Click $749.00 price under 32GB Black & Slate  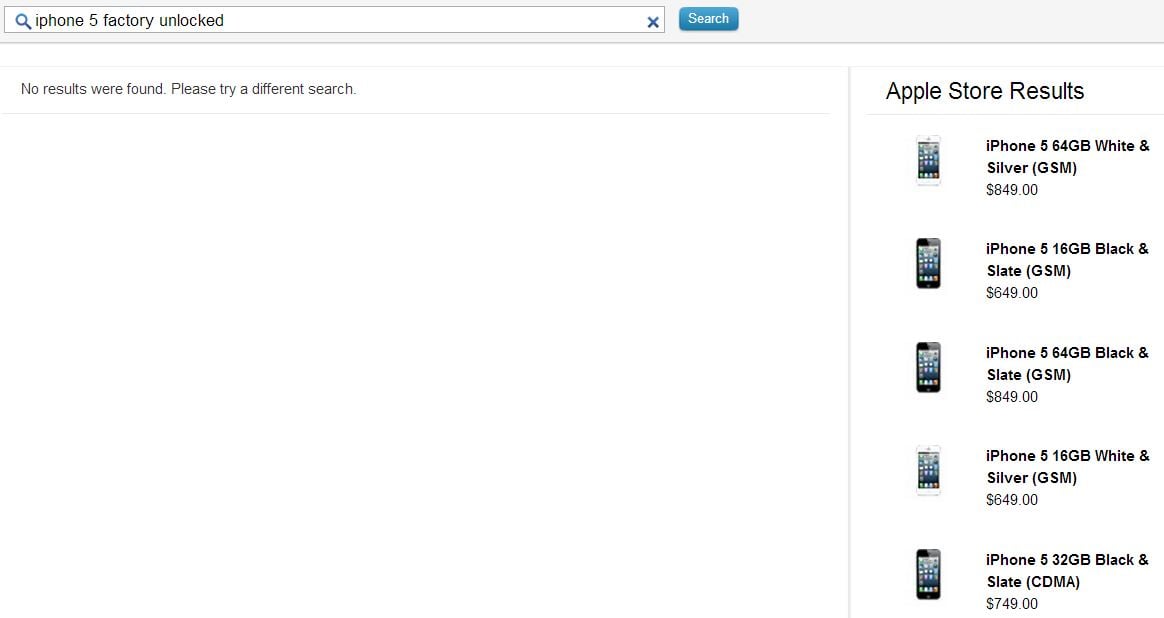tap(1012, 604)
